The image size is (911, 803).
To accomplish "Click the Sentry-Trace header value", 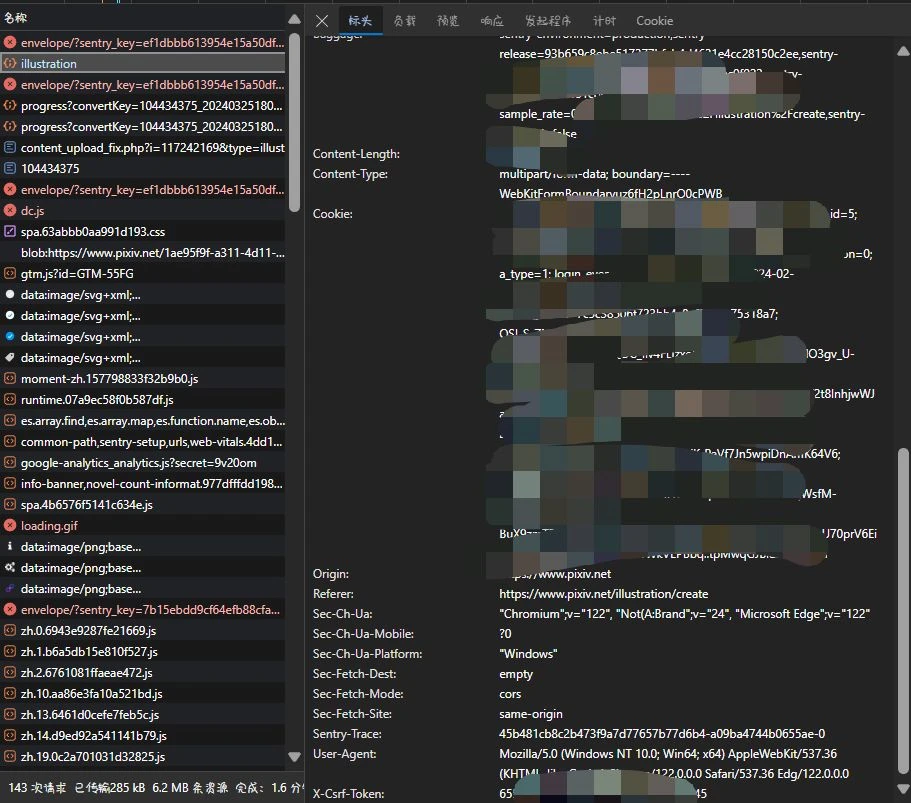I will point(662,734).
